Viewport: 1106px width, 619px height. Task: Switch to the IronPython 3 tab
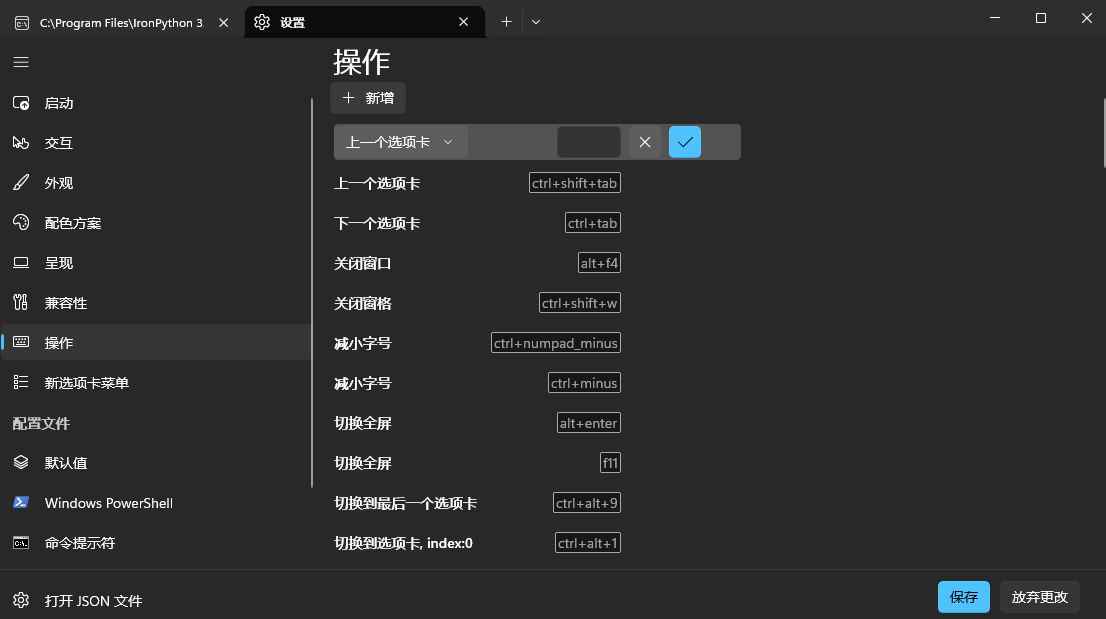120,22
